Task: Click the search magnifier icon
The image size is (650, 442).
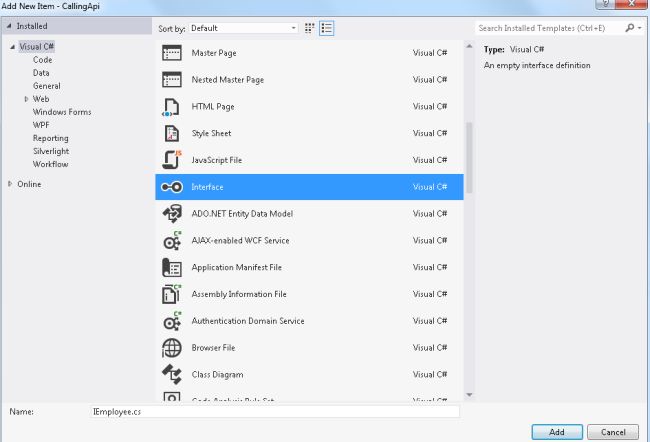Action: [630, 28]
